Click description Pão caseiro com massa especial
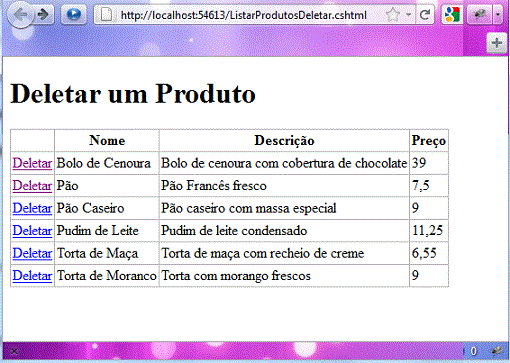Screen dimensions: 510x363 [x=249, y=208]
